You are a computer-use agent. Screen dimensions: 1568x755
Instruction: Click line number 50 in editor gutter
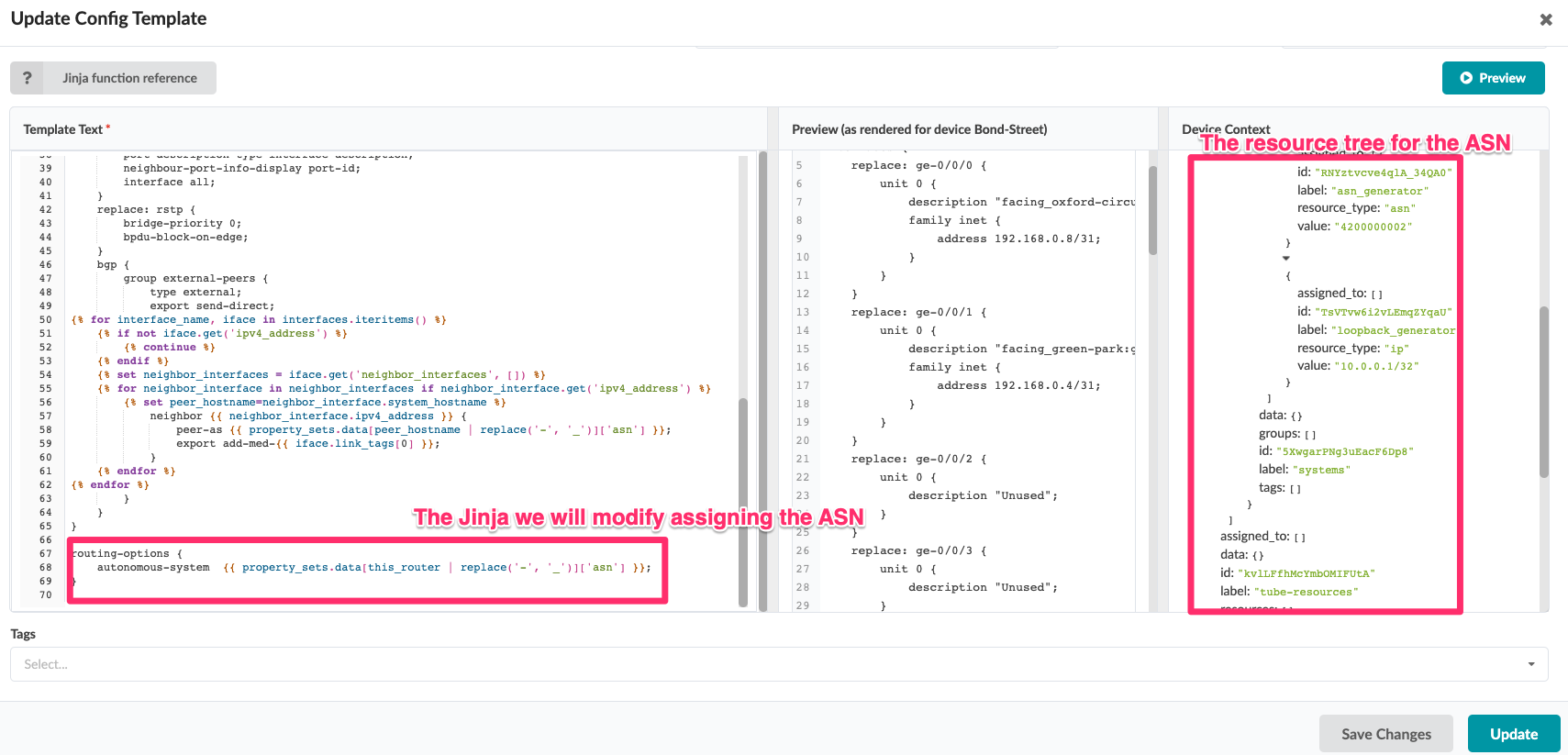pyautogui.click(x=45, y=320)
